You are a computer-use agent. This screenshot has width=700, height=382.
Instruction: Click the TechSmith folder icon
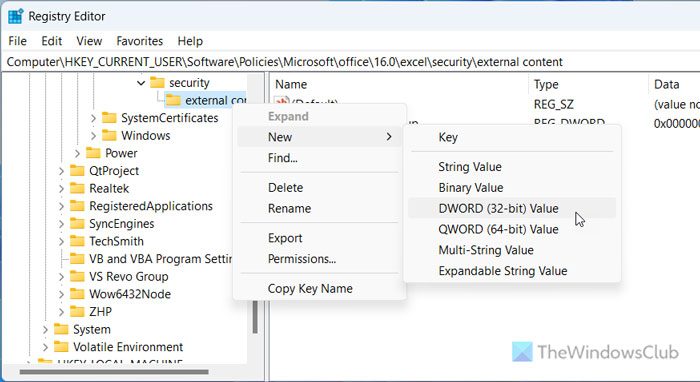tap(77, 241)
